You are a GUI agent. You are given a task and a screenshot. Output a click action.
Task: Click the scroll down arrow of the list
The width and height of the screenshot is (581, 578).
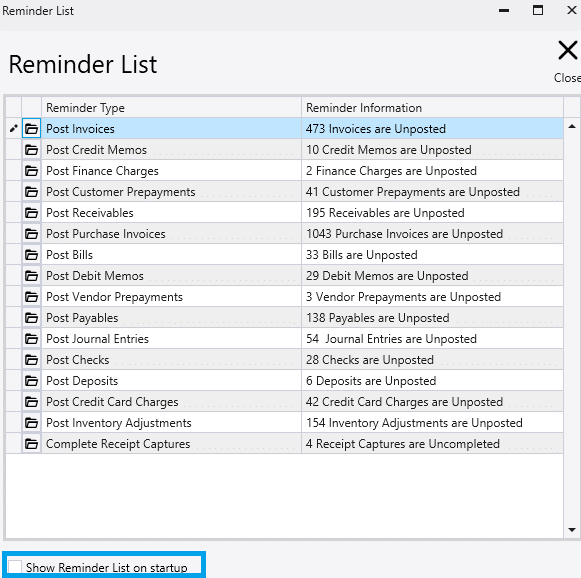572,530
